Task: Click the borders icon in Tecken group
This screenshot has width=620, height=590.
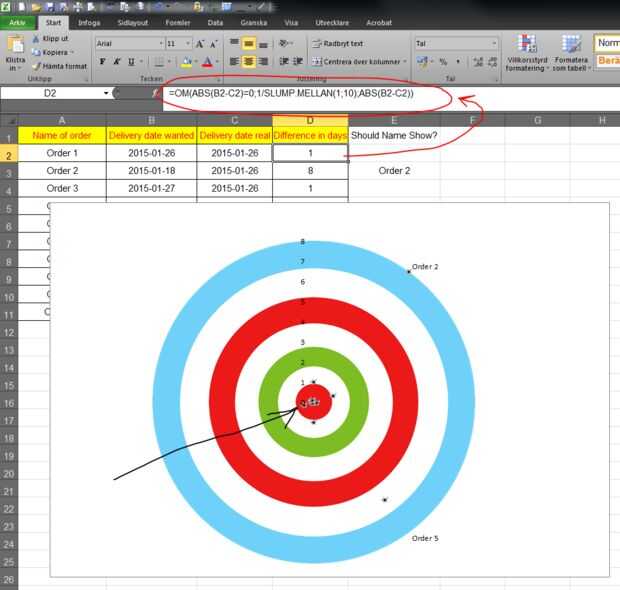Action: (159, 62)
